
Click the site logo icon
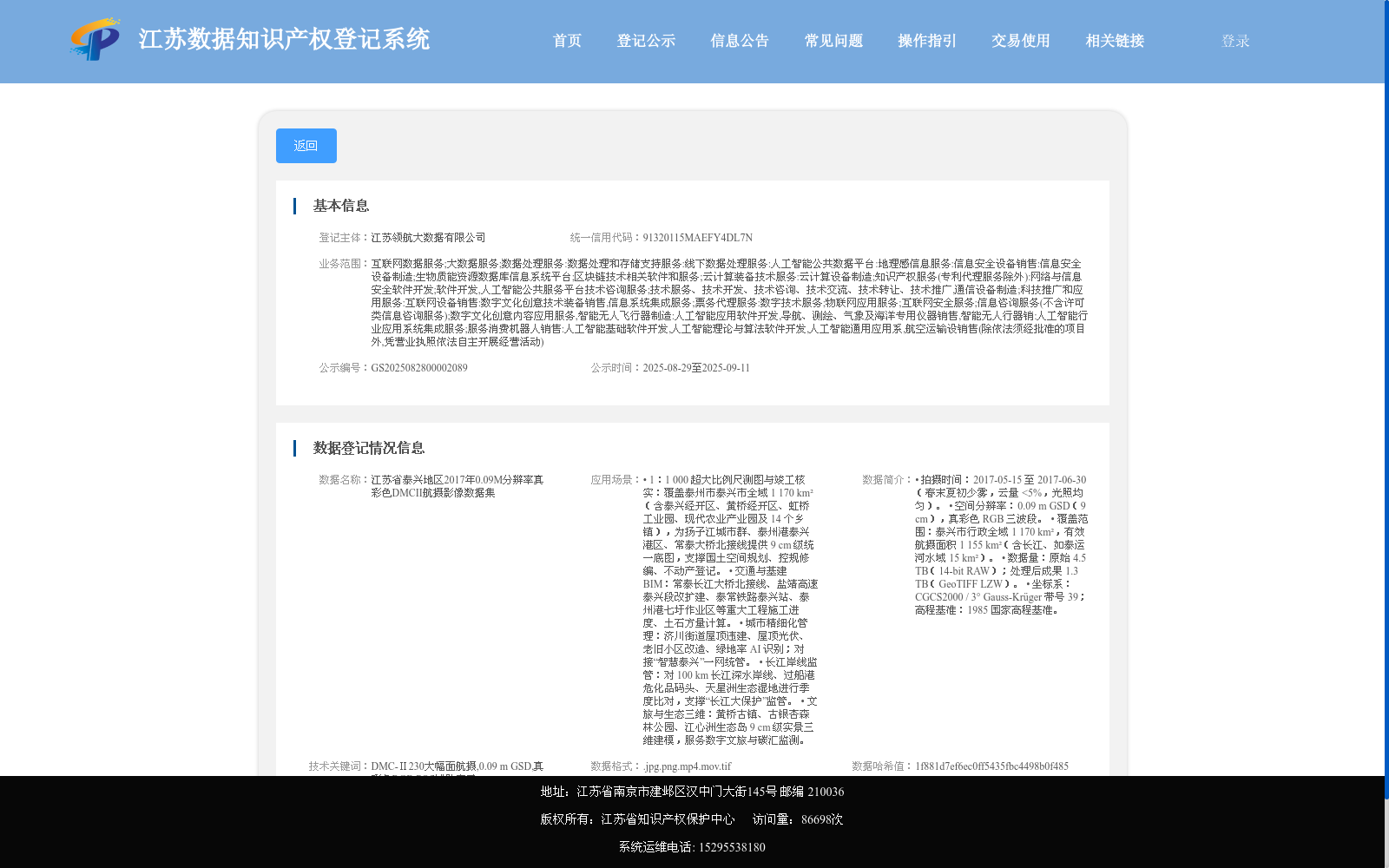tap(95, 39)
